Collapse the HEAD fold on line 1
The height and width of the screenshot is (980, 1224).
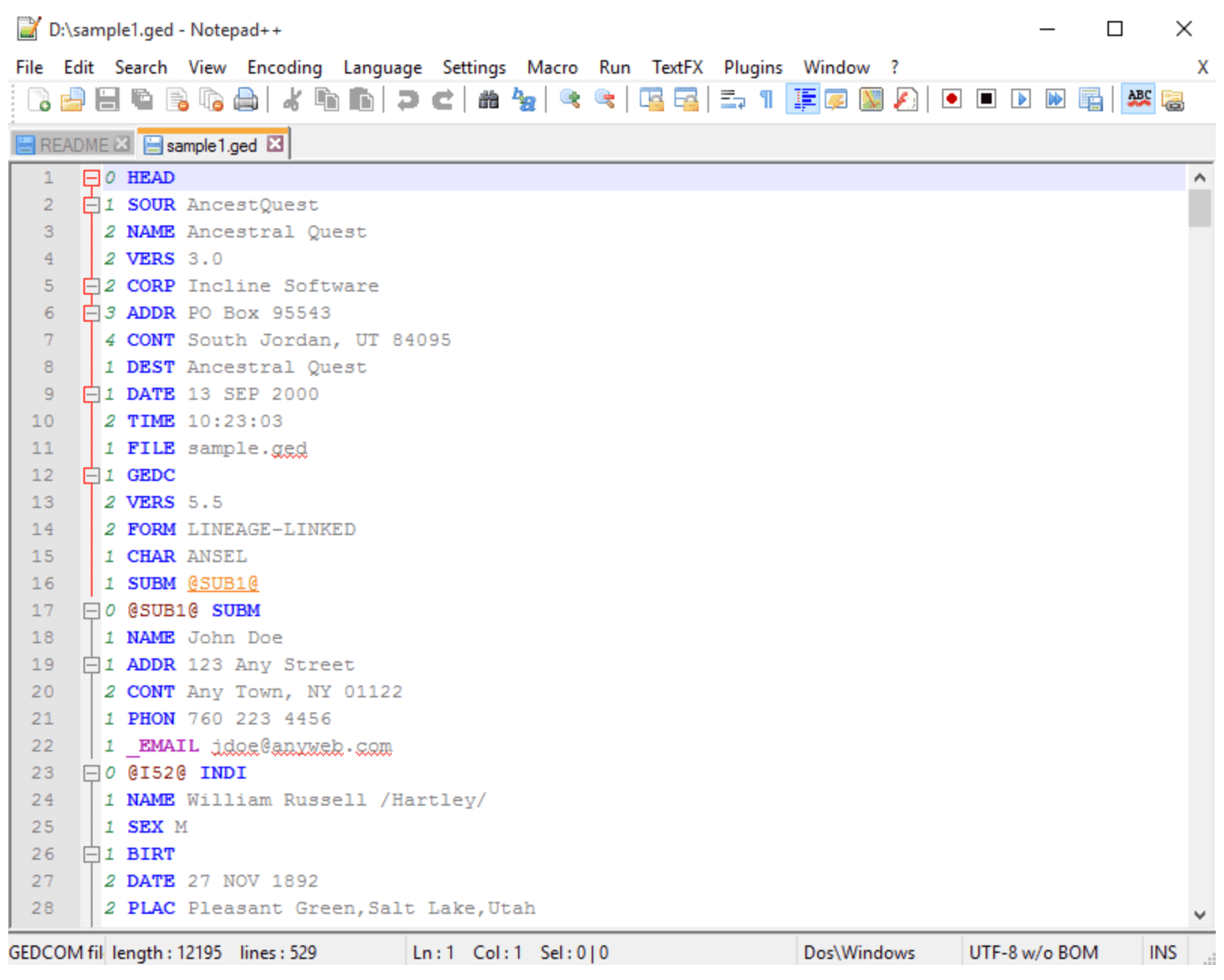click(92, 178)
